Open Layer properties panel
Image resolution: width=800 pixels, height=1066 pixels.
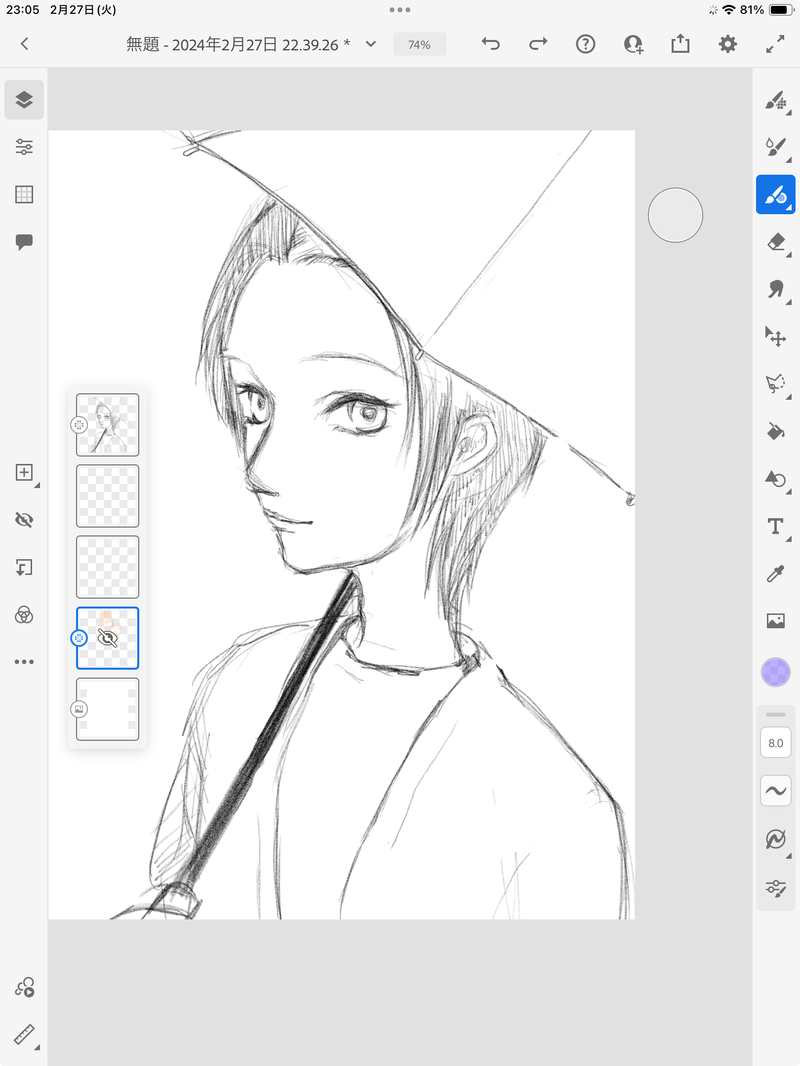tap(24, 147)
